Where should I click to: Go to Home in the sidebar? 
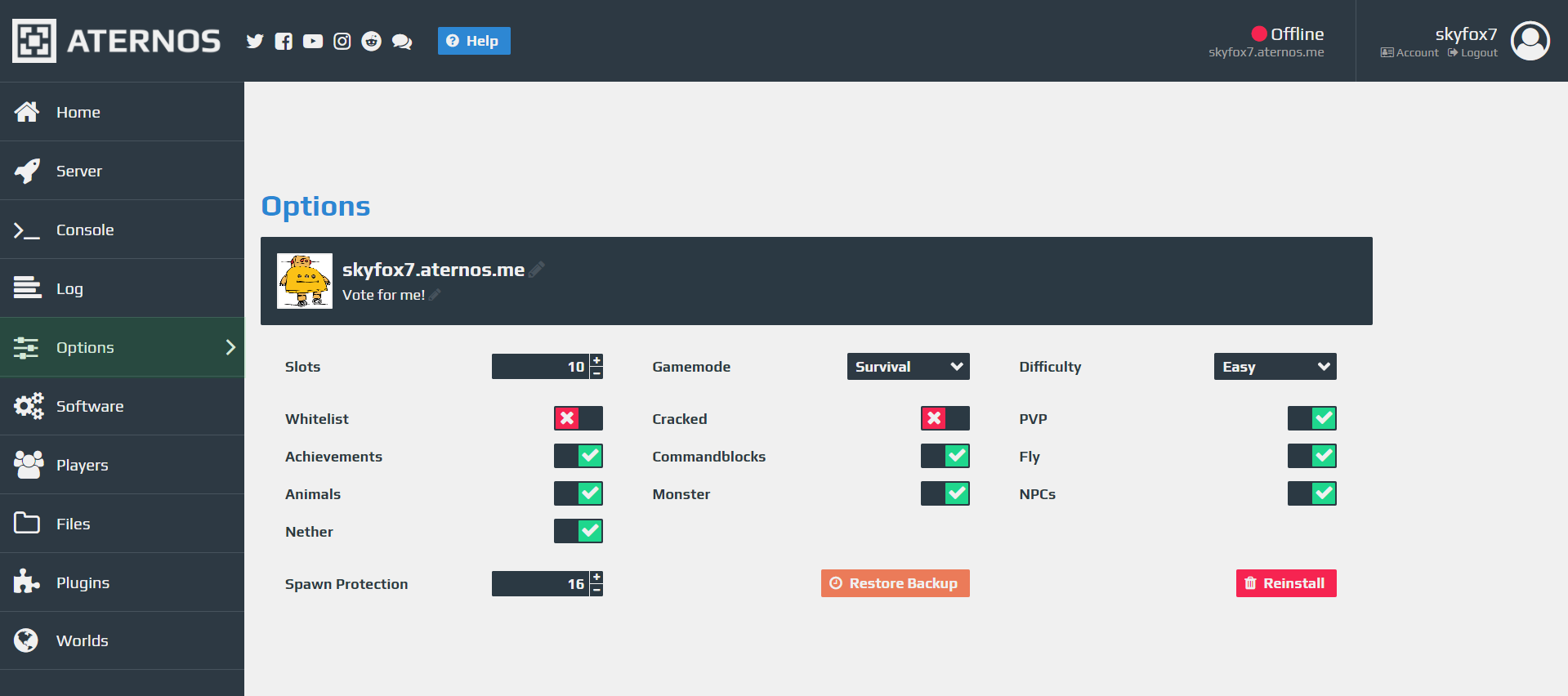122,112
